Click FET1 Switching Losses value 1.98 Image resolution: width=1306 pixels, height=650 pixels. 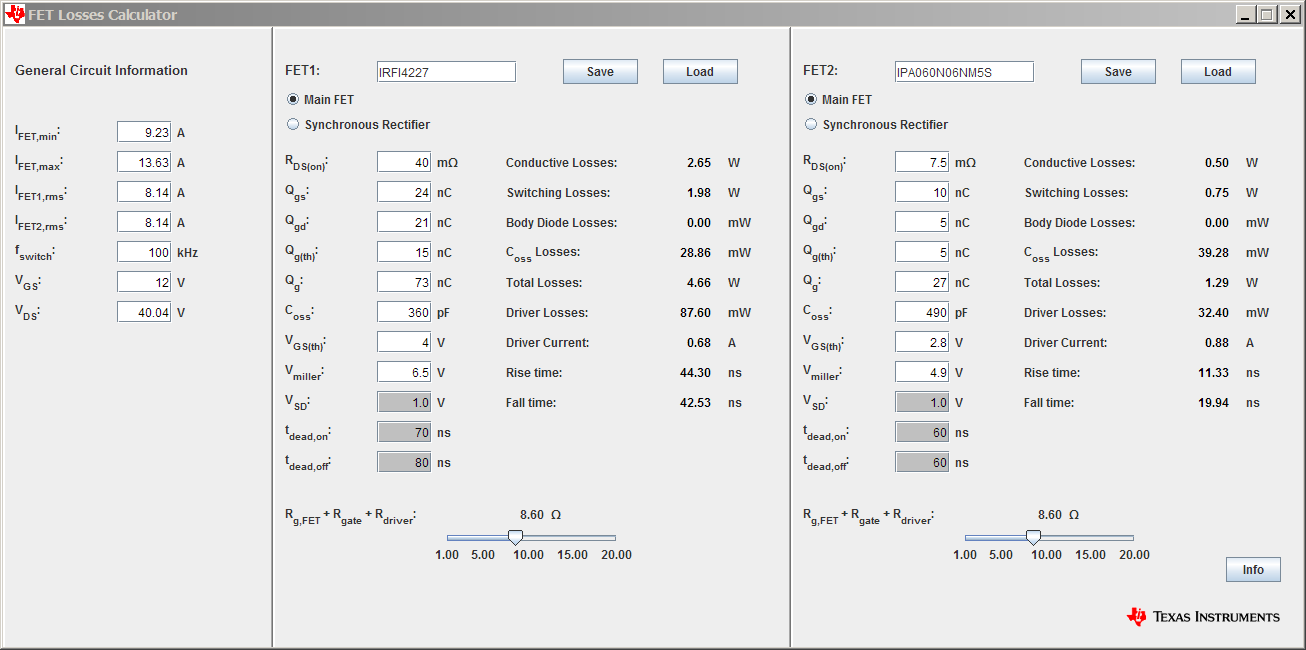(699, 193)
